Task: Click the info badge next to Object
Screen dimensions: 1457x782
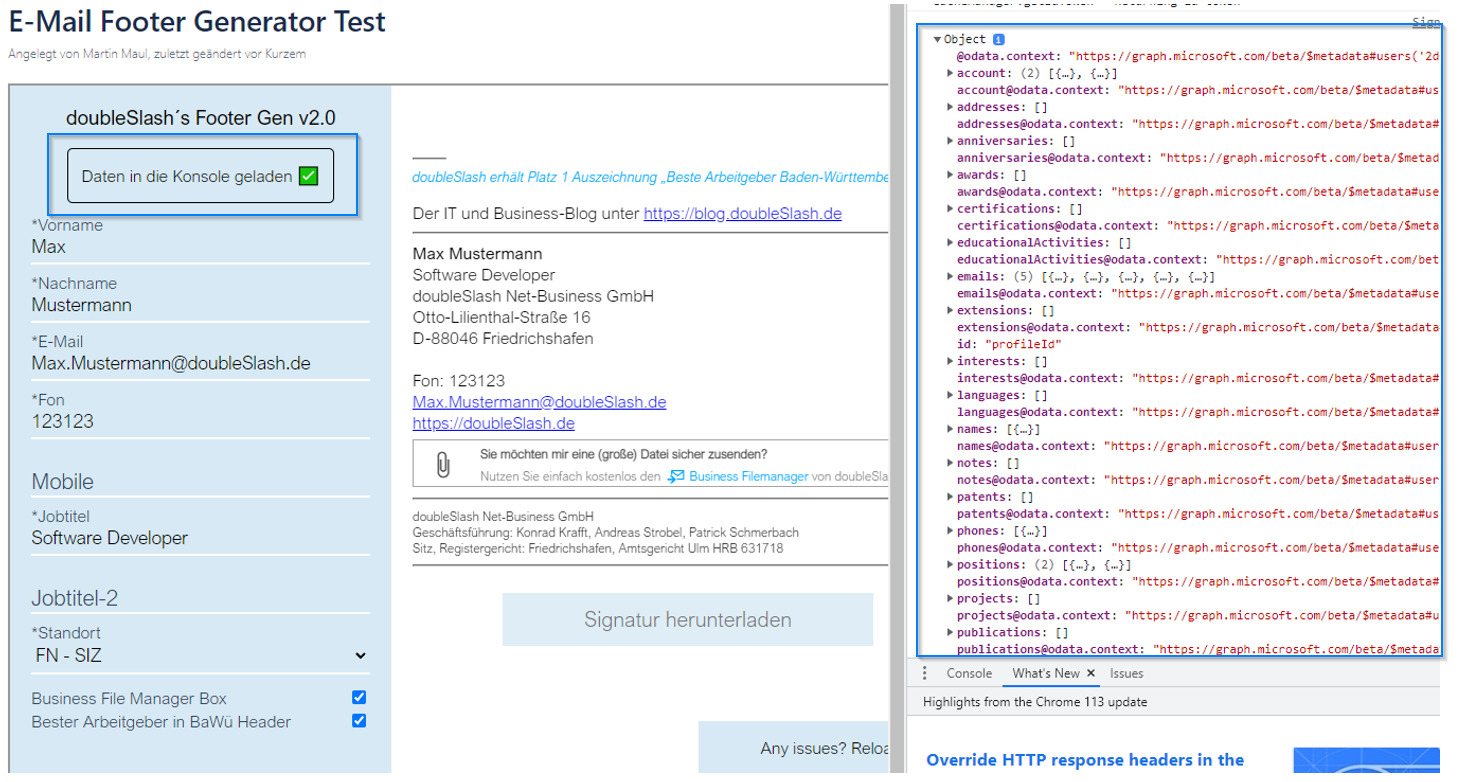Action: click(x=999, y=39)
